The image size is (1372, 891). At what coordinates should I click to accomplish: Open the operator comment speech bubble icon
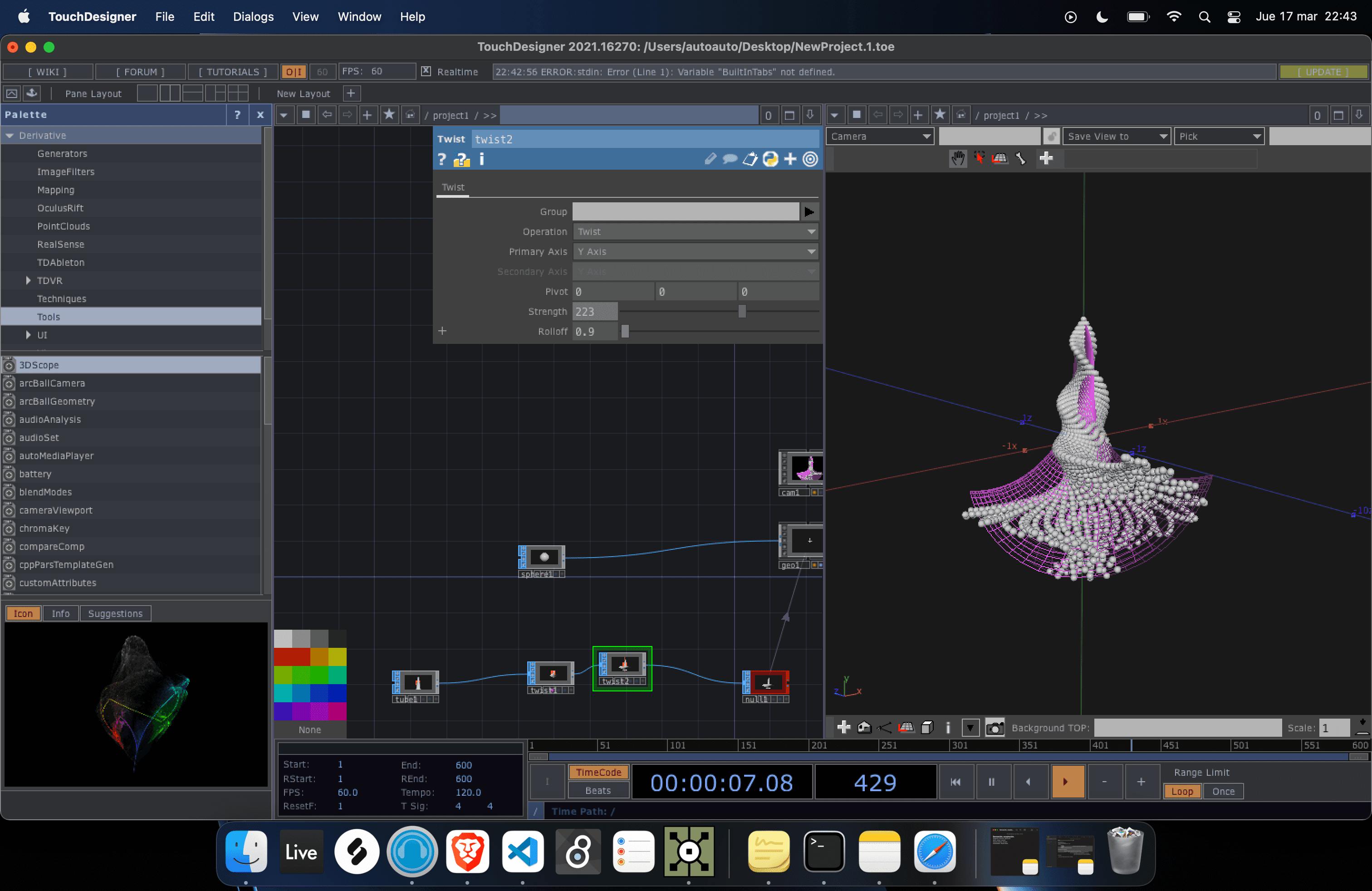click(x=730, y=159)
